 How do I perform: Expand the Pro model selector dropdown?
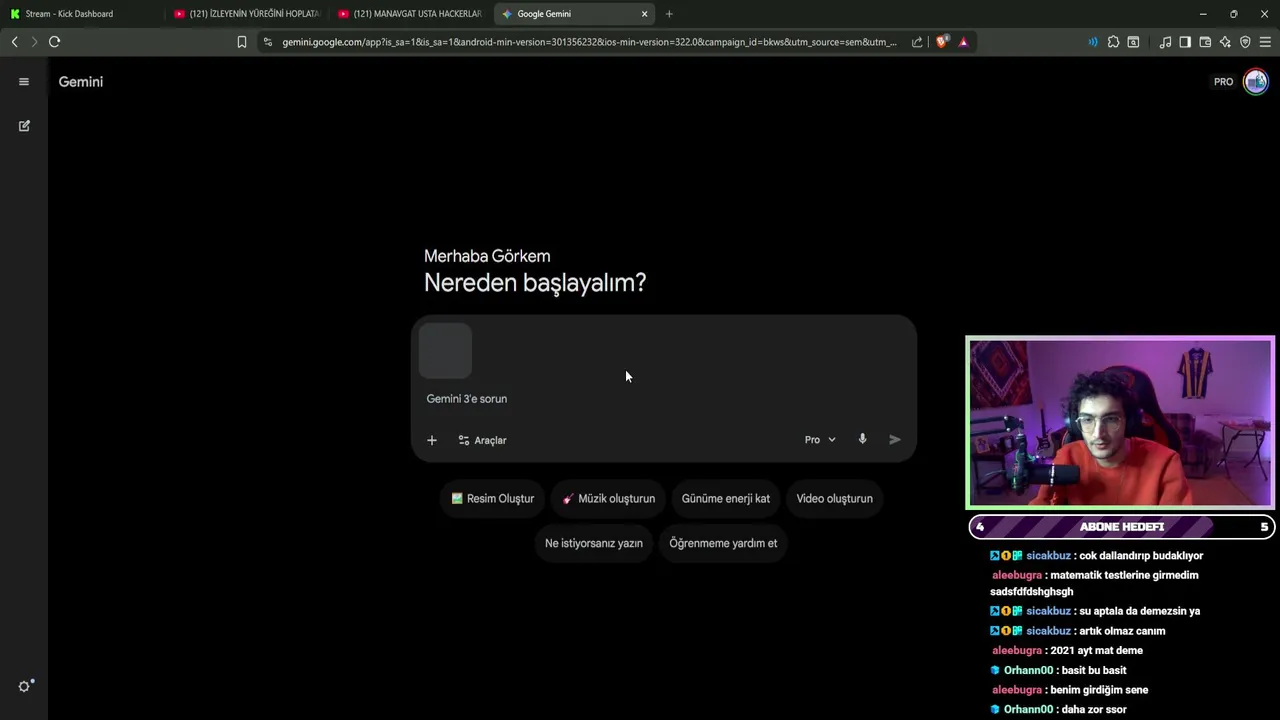820,440
